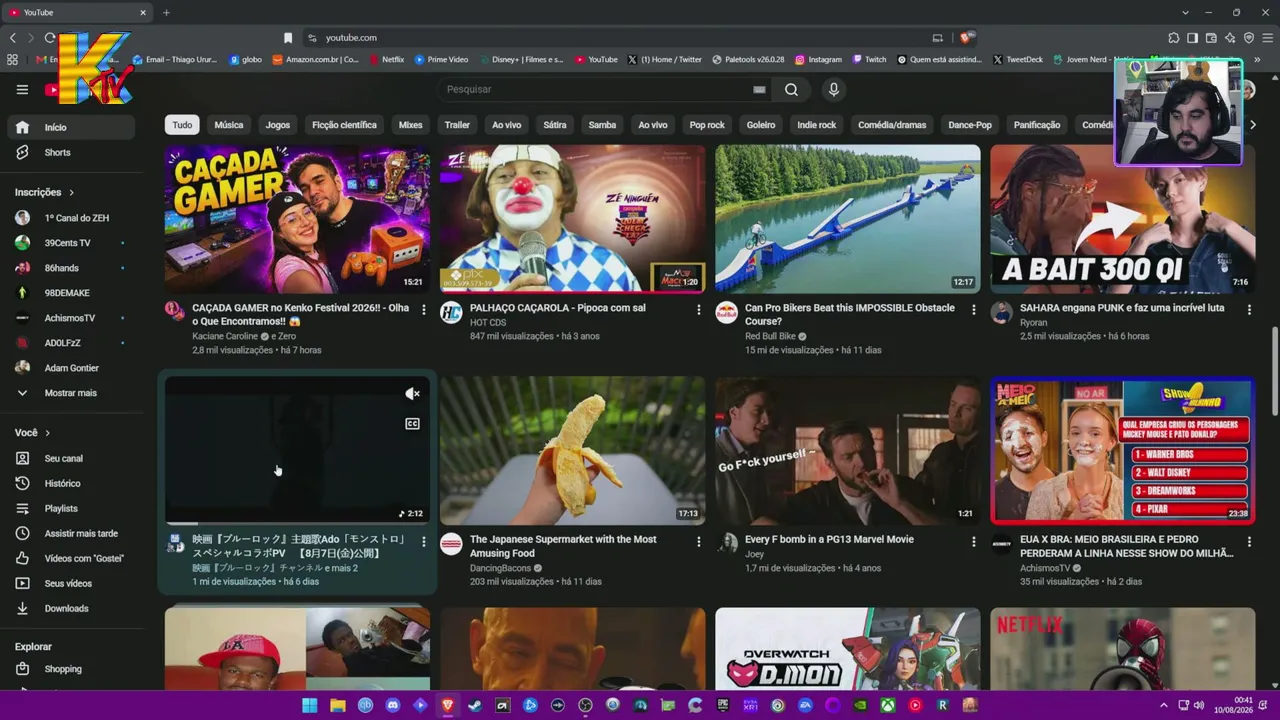This screenshot has width=1280, height=720.
Task: Open the 39Cents TV subscription
Action: coord(71,243)
